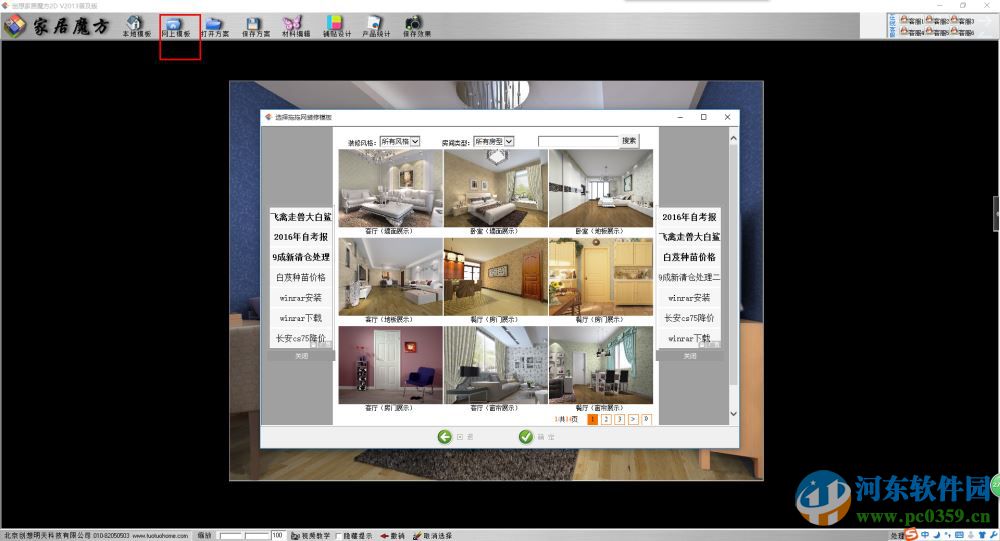The height and width of the screenshot is (541, 1000).
Task: Select 餐厅 (窗帘展示) dining room thumbnail
Action: tap(601, 365)
